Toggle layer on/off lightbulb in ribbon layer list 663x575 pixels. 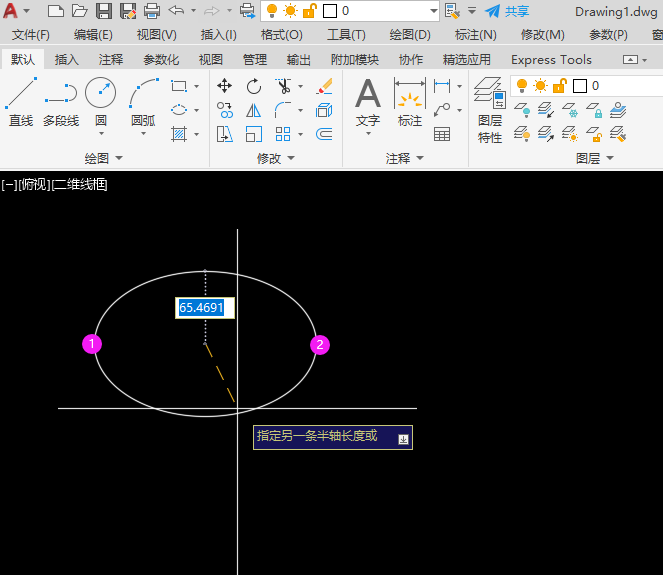[x=521, y=86]
